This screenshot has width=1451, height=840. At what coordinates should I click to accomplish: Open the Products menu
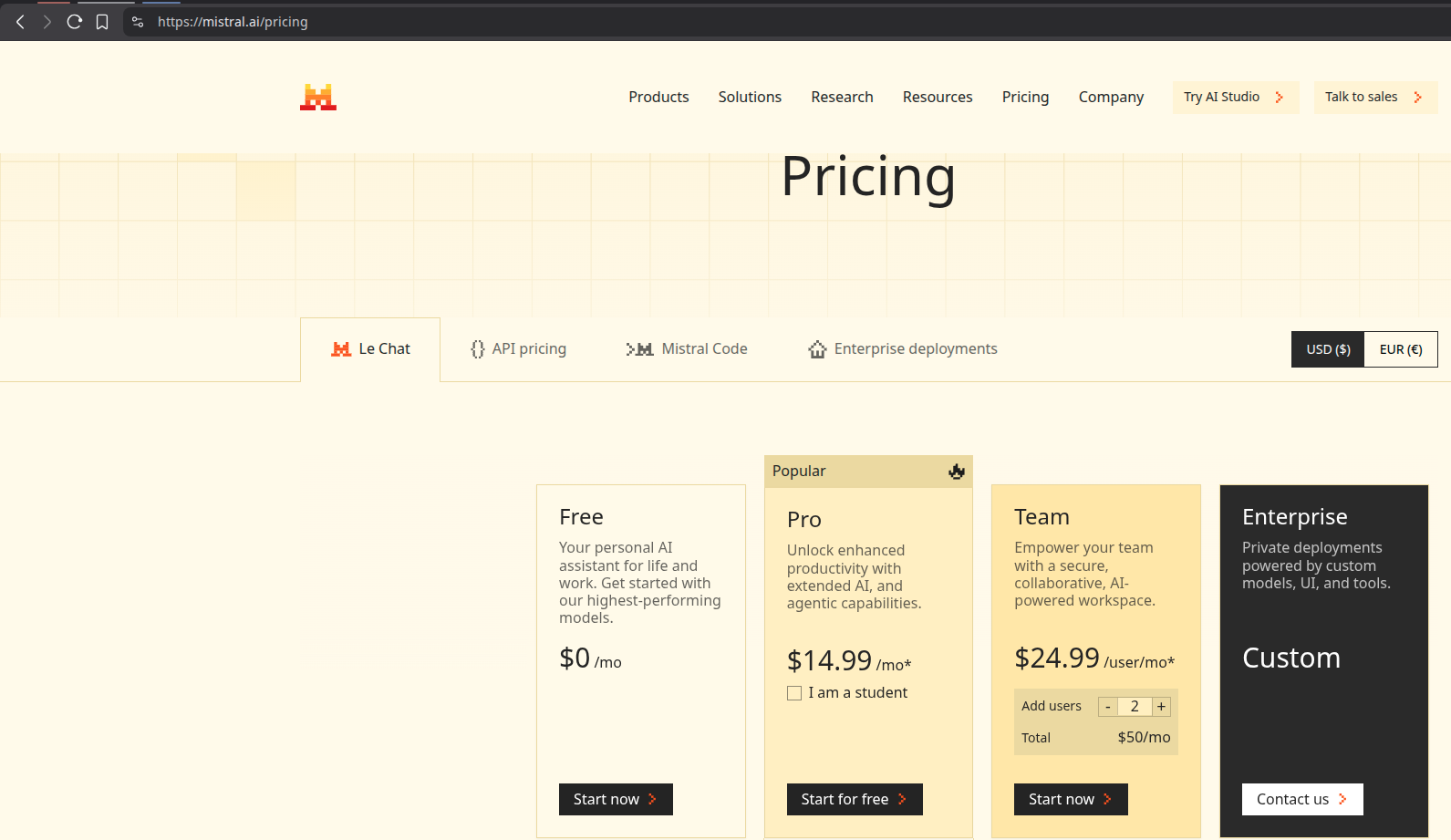click(x=658, y=97)
